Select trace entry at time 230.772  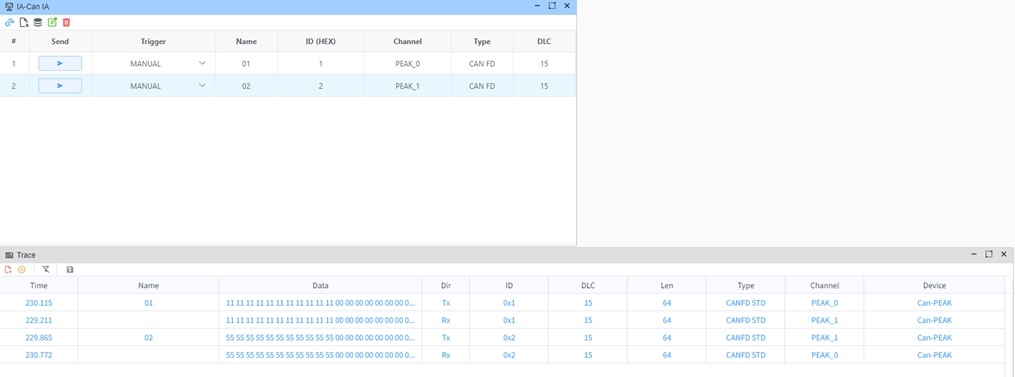(x=38, y=355)
